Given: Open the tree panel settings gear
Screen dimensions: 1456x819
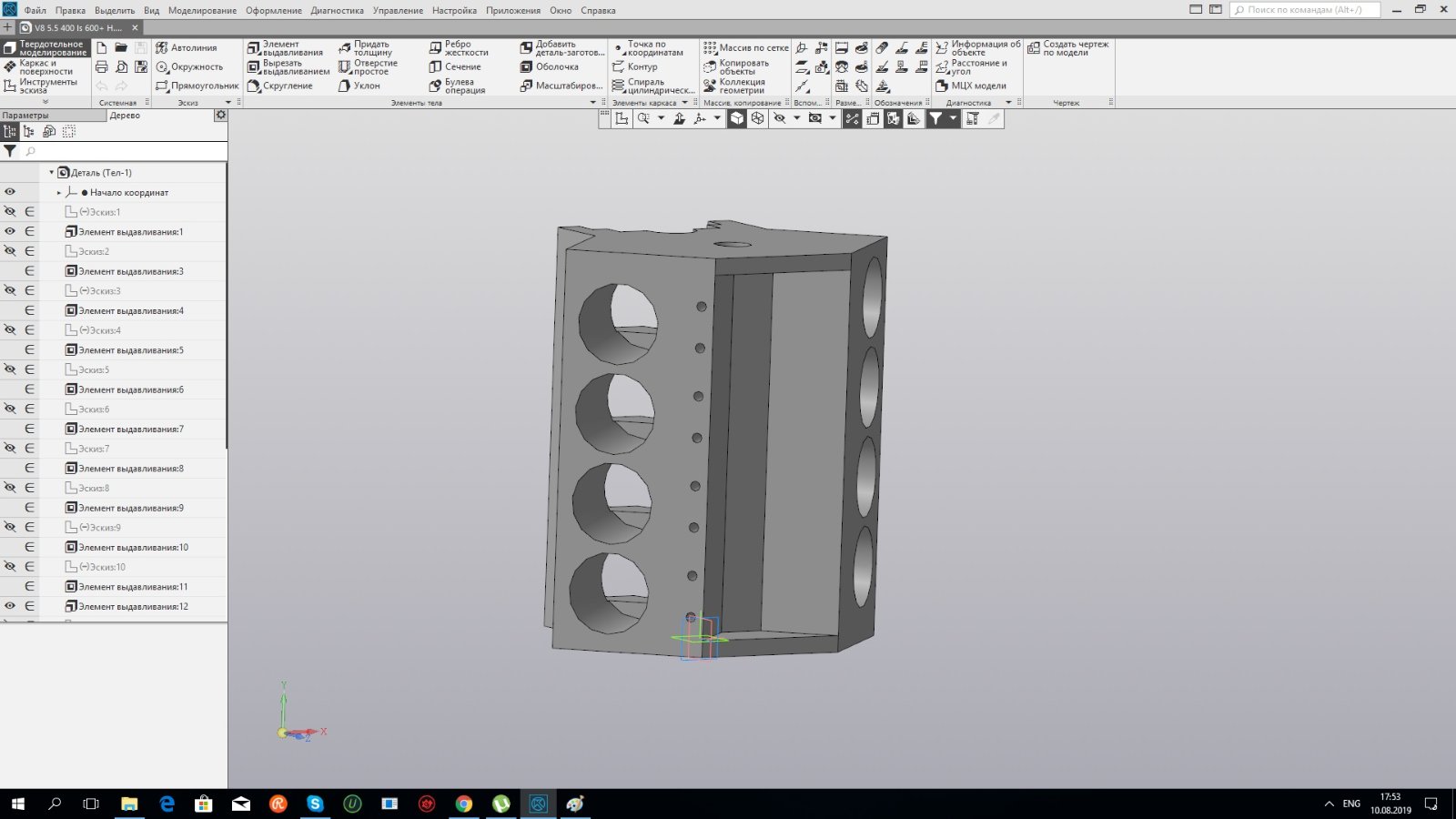Looking at the screenshot, I should (x=220, y=116).
